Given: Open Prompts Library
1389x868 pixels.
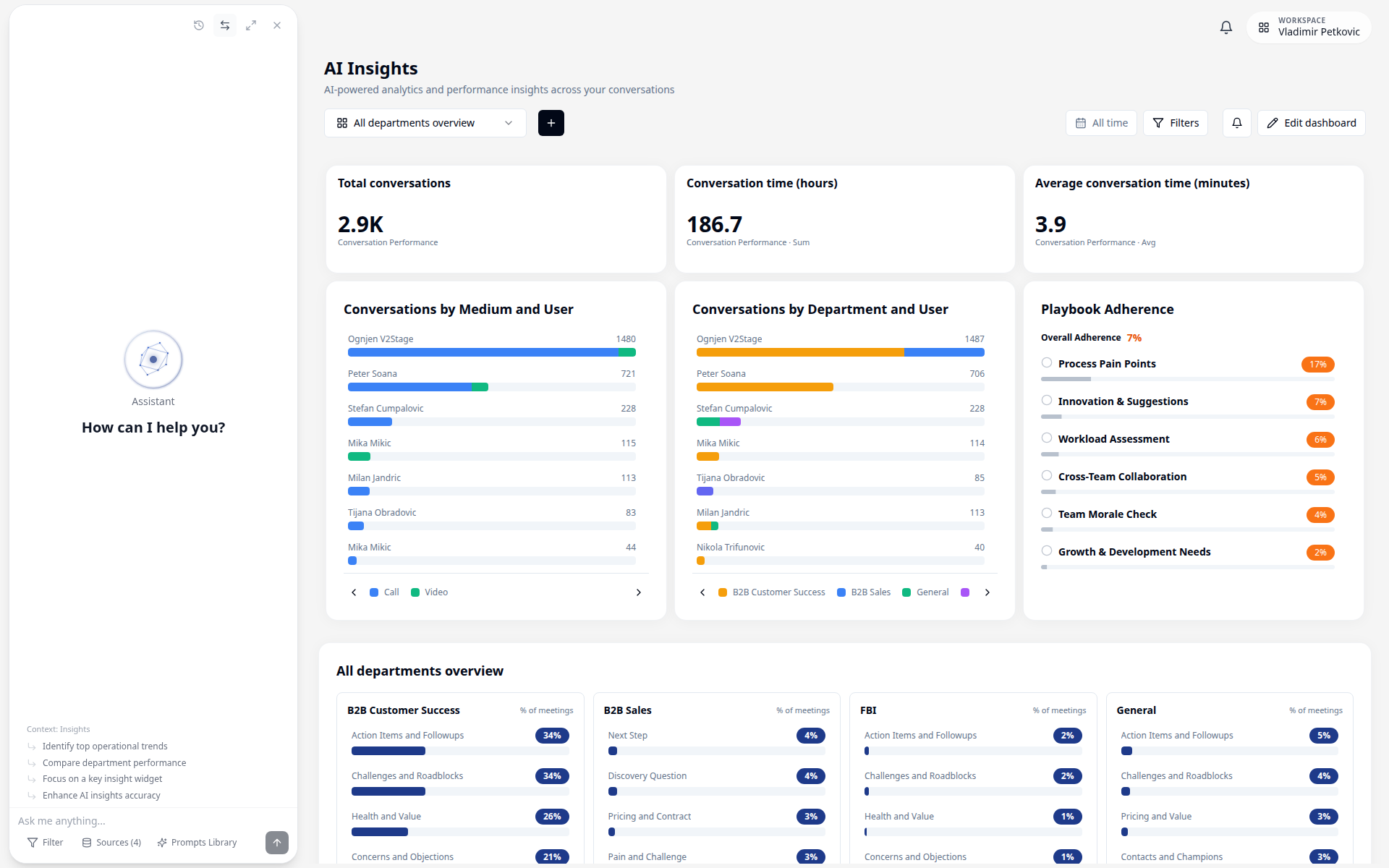Looking at the screenshot, I should coord(197,843).
